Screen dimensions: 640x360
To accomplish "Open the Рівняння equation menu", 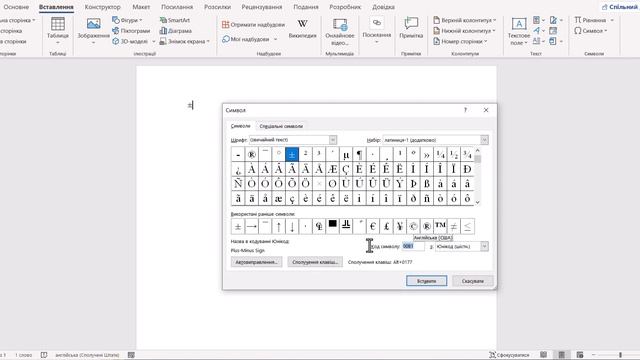I will click(x=594, y=20).
